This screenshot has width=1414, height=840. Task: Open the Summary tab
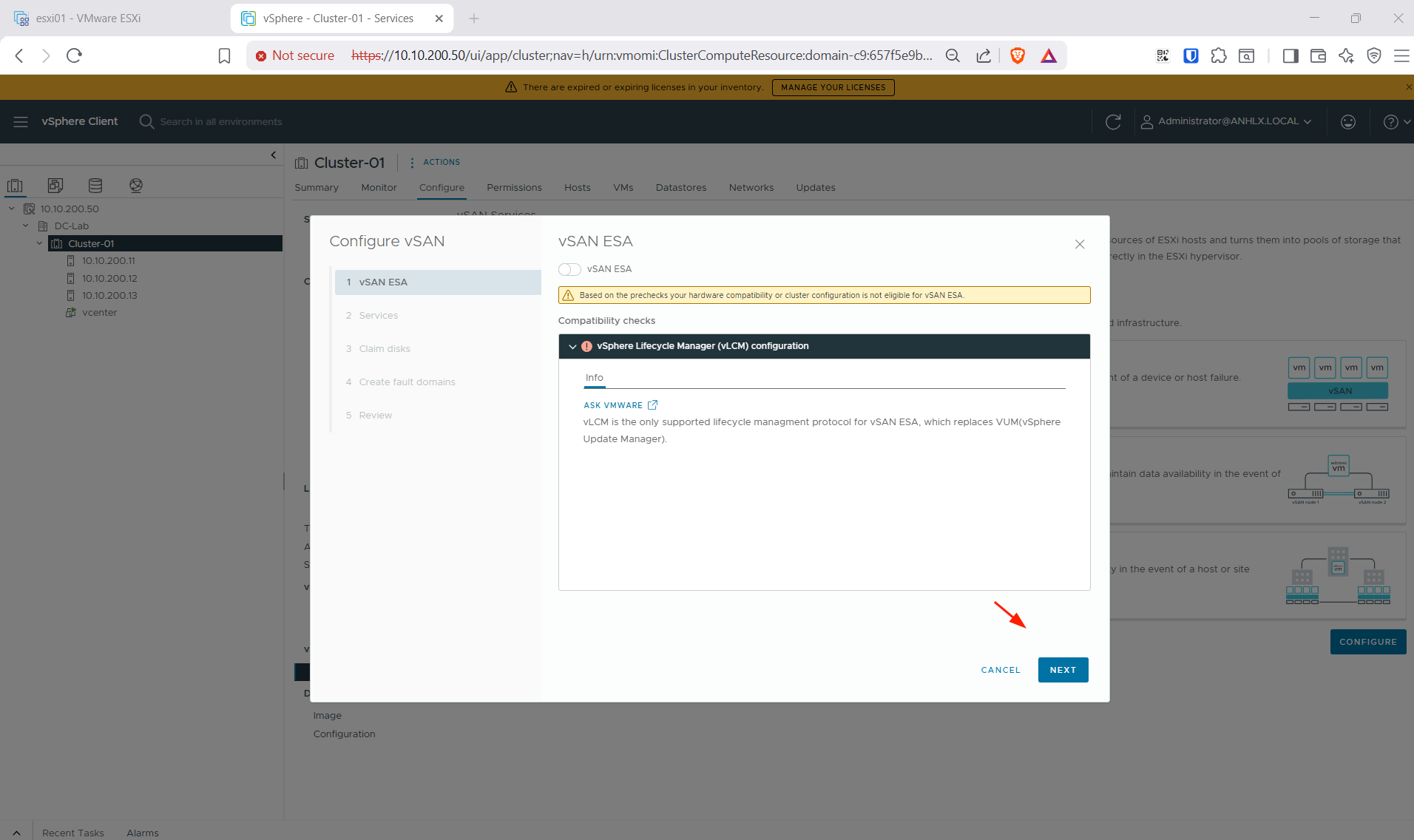[317, 188]
